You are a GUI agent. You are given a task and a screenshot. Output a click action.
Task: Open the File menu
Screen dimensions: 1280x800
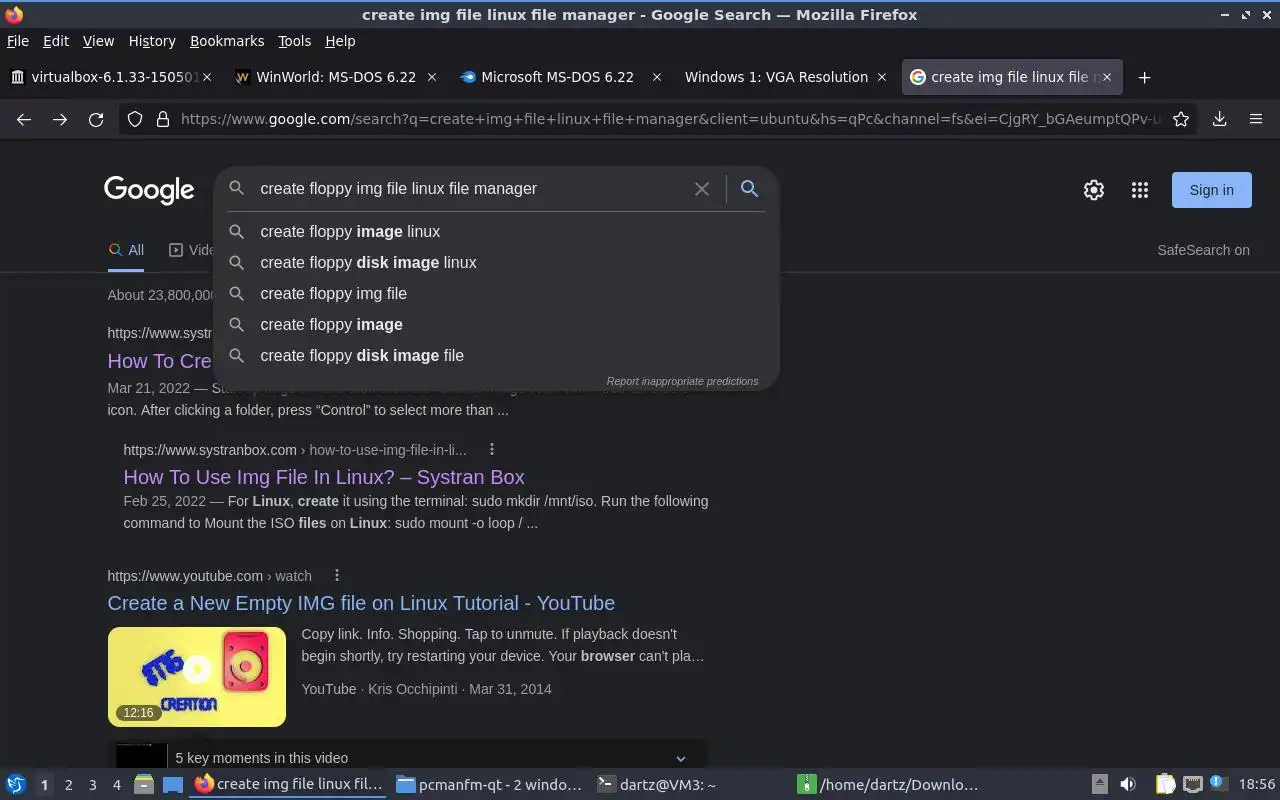[18, 41]
